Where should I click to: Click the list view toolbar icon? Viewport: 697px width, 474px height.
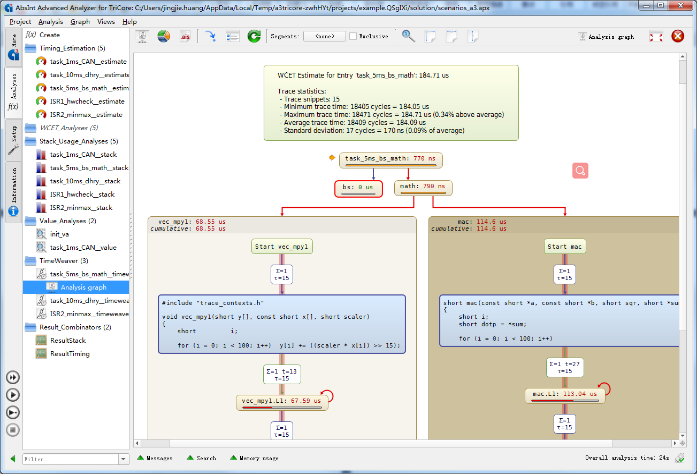coord(232,36)
